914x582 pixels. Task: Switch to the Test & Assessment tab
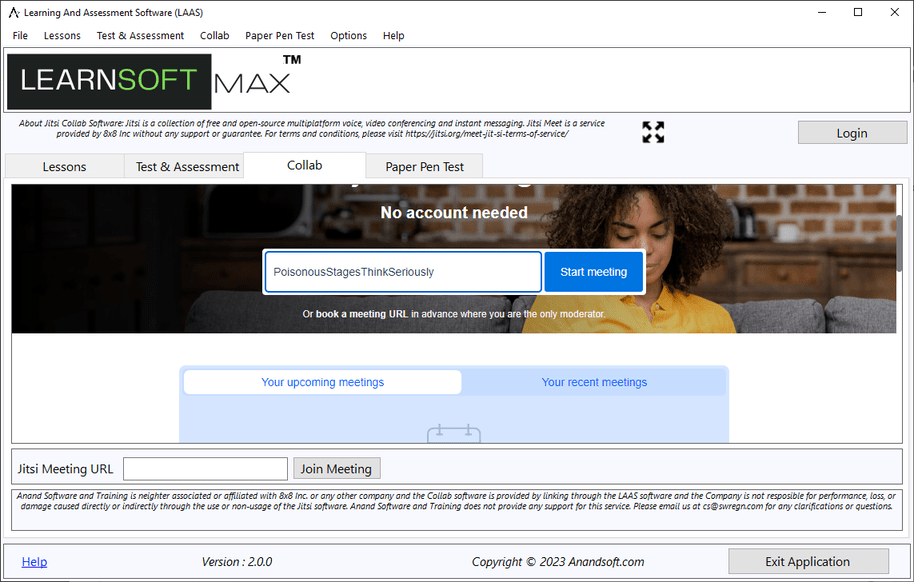pyautogui.click(x=187, y=167)
